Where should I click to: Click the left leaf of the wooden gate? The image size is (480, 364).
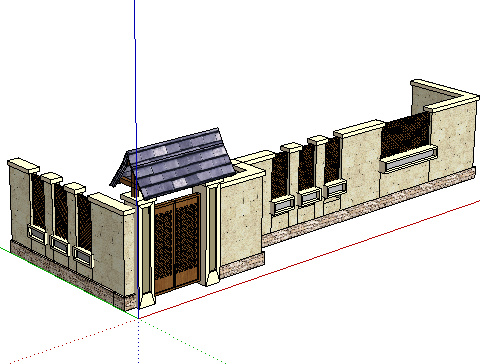point(164,247)
